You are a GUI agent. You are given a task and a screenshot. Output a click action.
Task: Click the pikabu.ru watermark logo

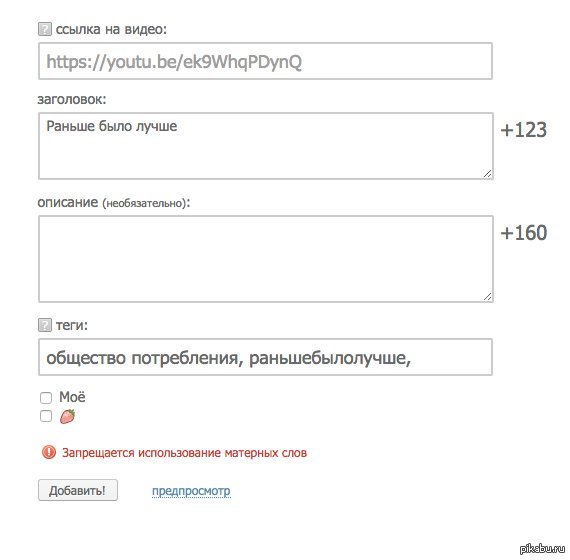(542, 549)
